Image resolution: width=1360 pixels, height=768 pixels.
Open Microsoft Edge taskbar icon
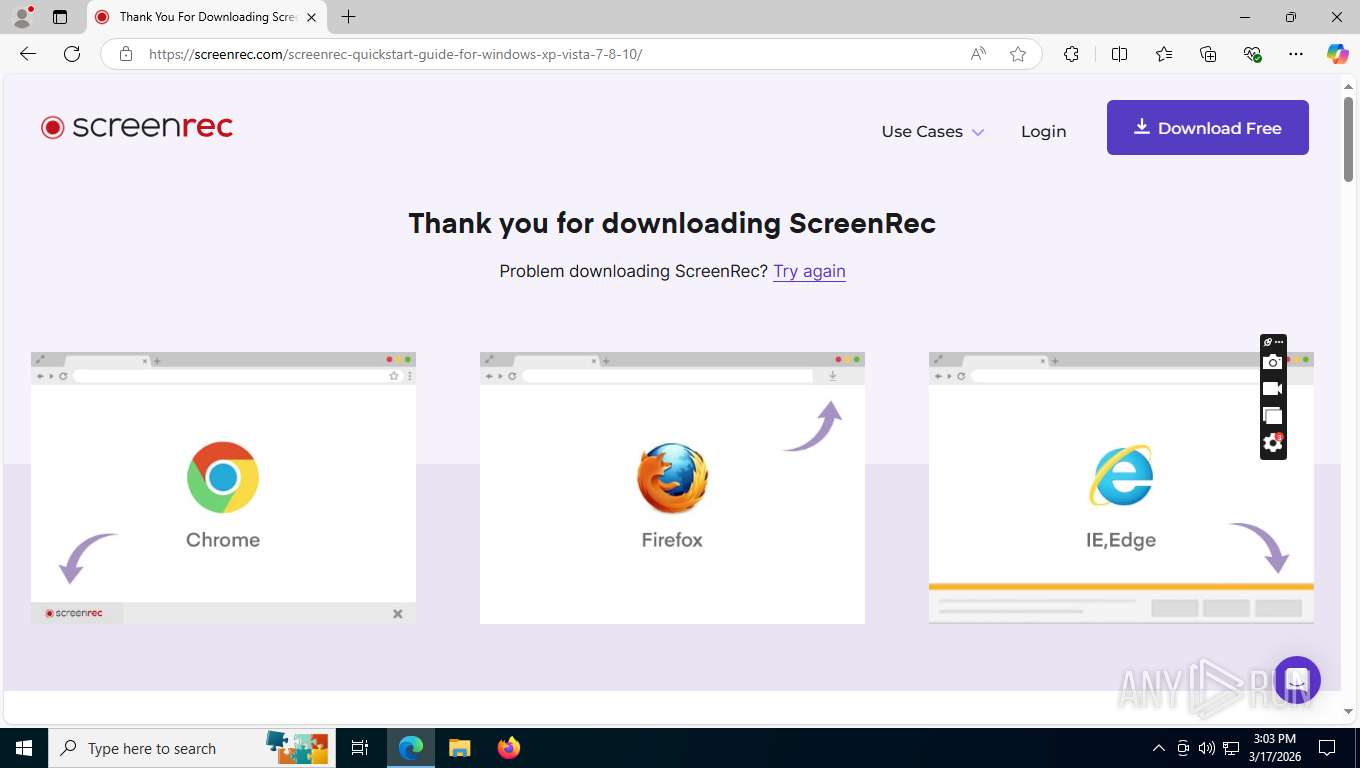coord(411,748)
